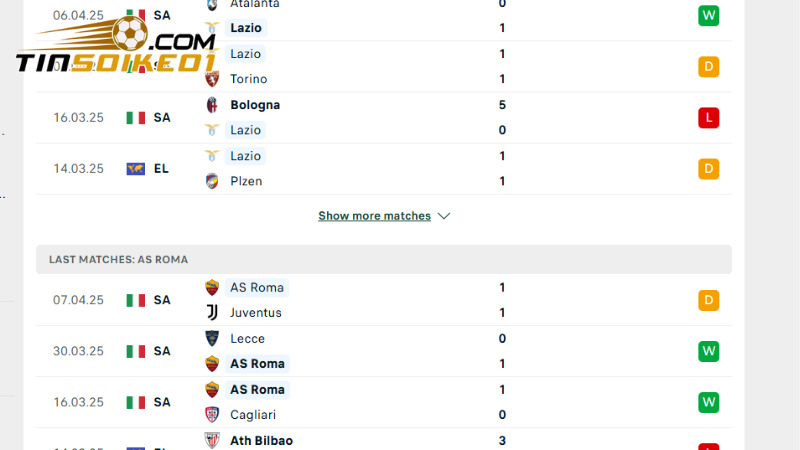Screen dimensions: 800x450
Task: Click the Juventus team crest icon
Action: click(x=212, y=313)
